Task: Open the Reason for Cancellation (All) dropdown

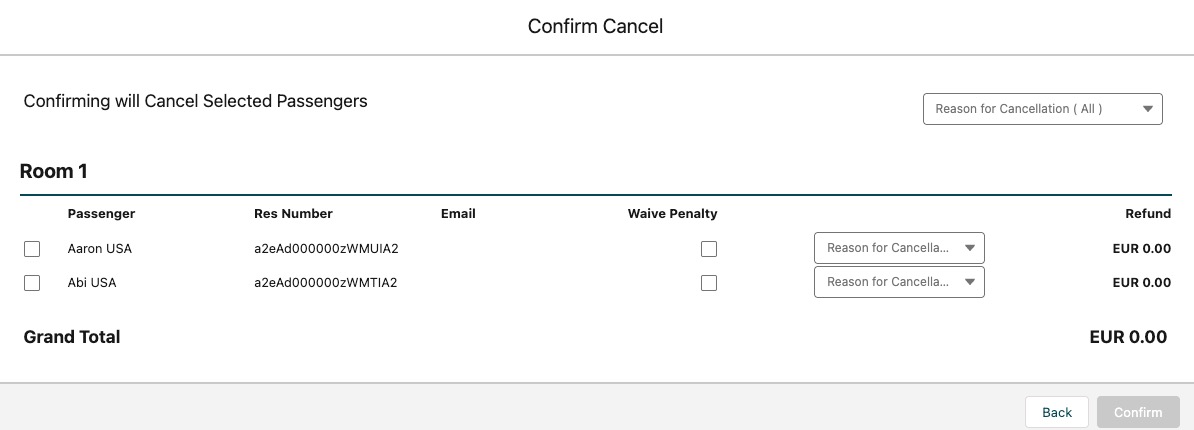Action: coord(1042,109)
